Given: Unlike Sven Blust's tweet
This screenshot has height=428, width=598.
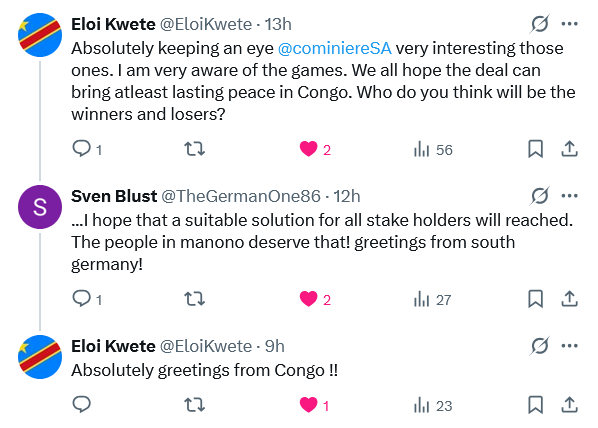Looking at the screenshot, I should tap(315, 299).
